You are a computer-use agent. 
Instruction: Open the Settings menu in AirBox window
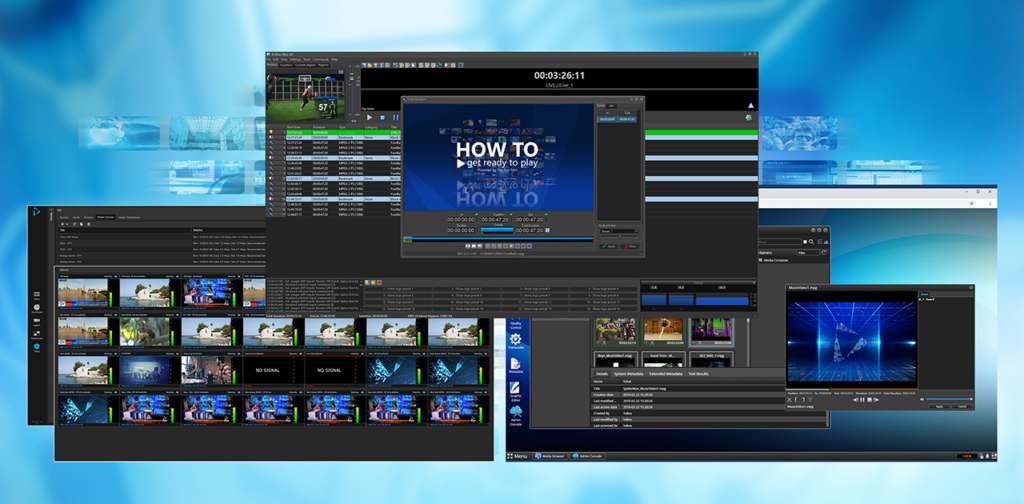[295, 59]
